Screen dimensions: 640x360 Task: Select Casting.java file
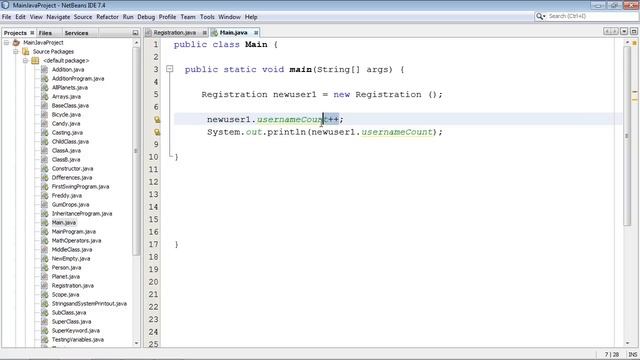67,132
